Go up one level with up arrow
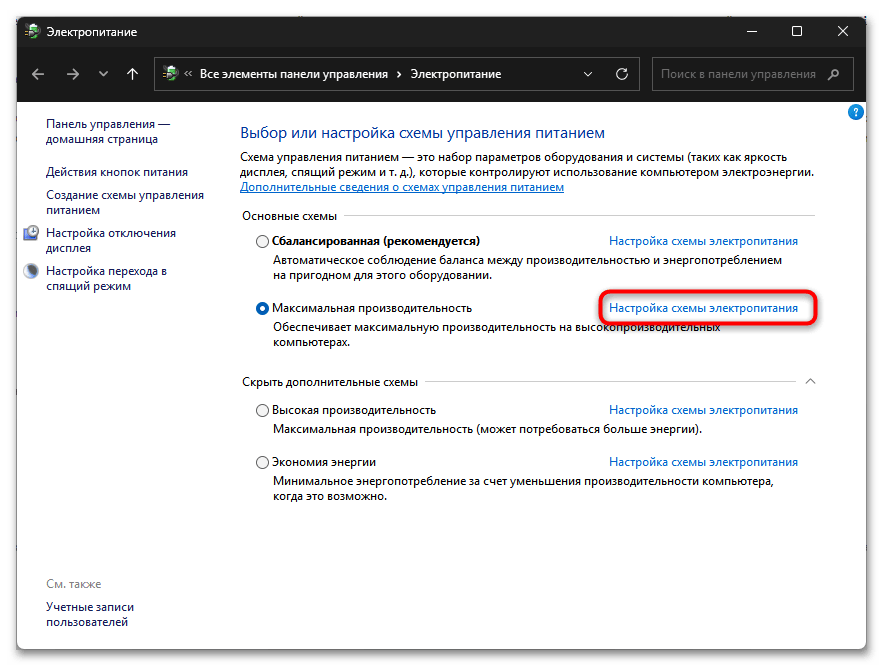Image resolution: width=883 pixels, height=666 pixels. pos(132,74)
